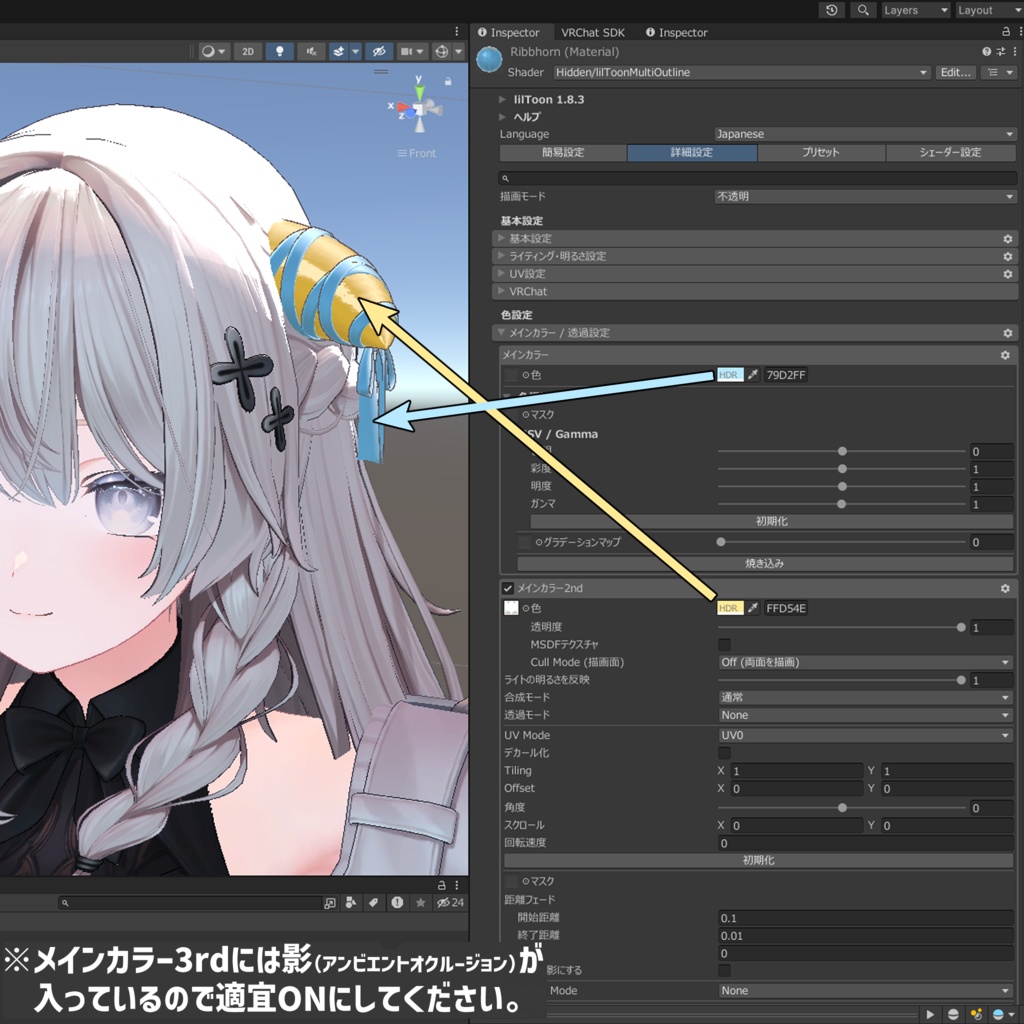Screen dimensions: 1024x1024
Task: Switch to second Inspector tab
Action: point(677,33)
